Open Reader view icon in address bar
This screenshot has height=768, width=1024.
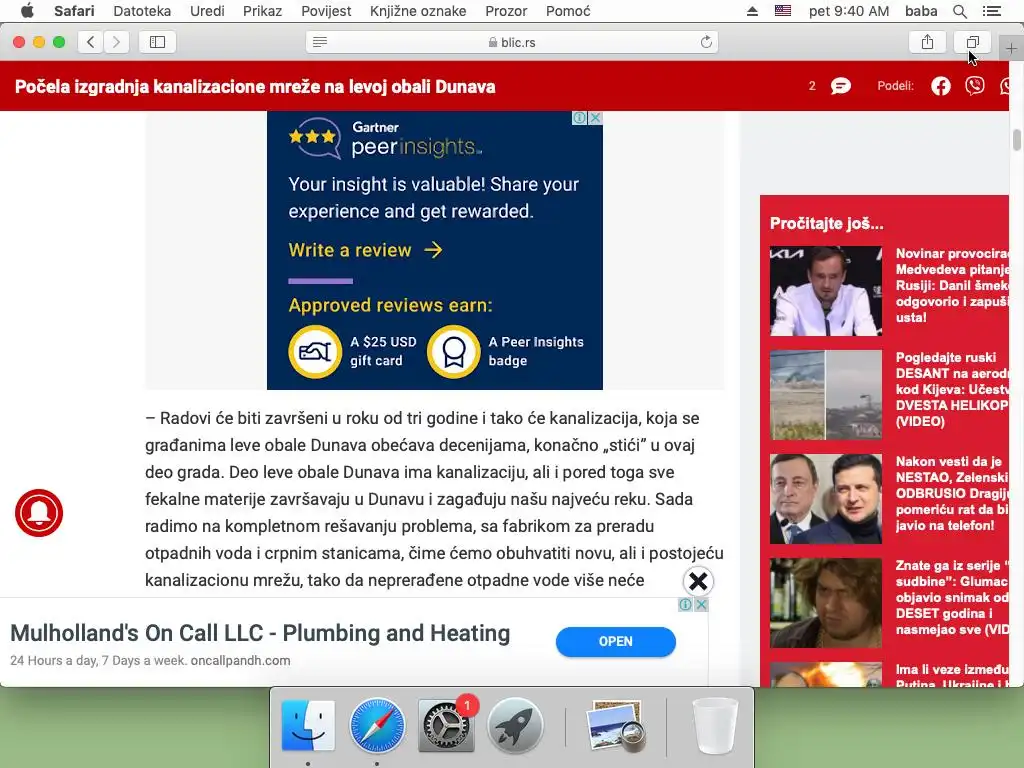pos(320,42)
